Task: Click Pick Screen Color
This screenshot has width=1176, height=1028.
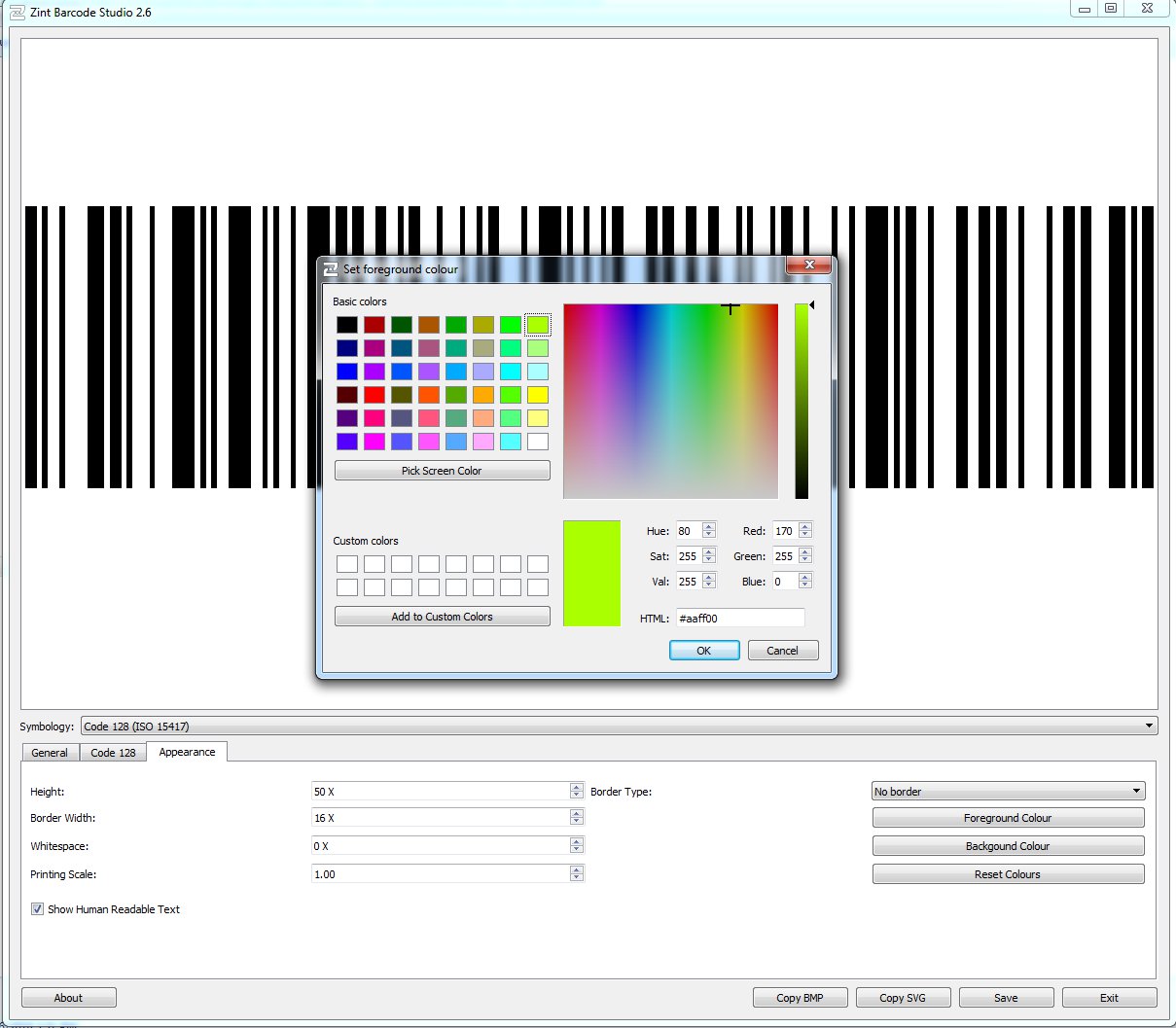Action: pos(442,470)
